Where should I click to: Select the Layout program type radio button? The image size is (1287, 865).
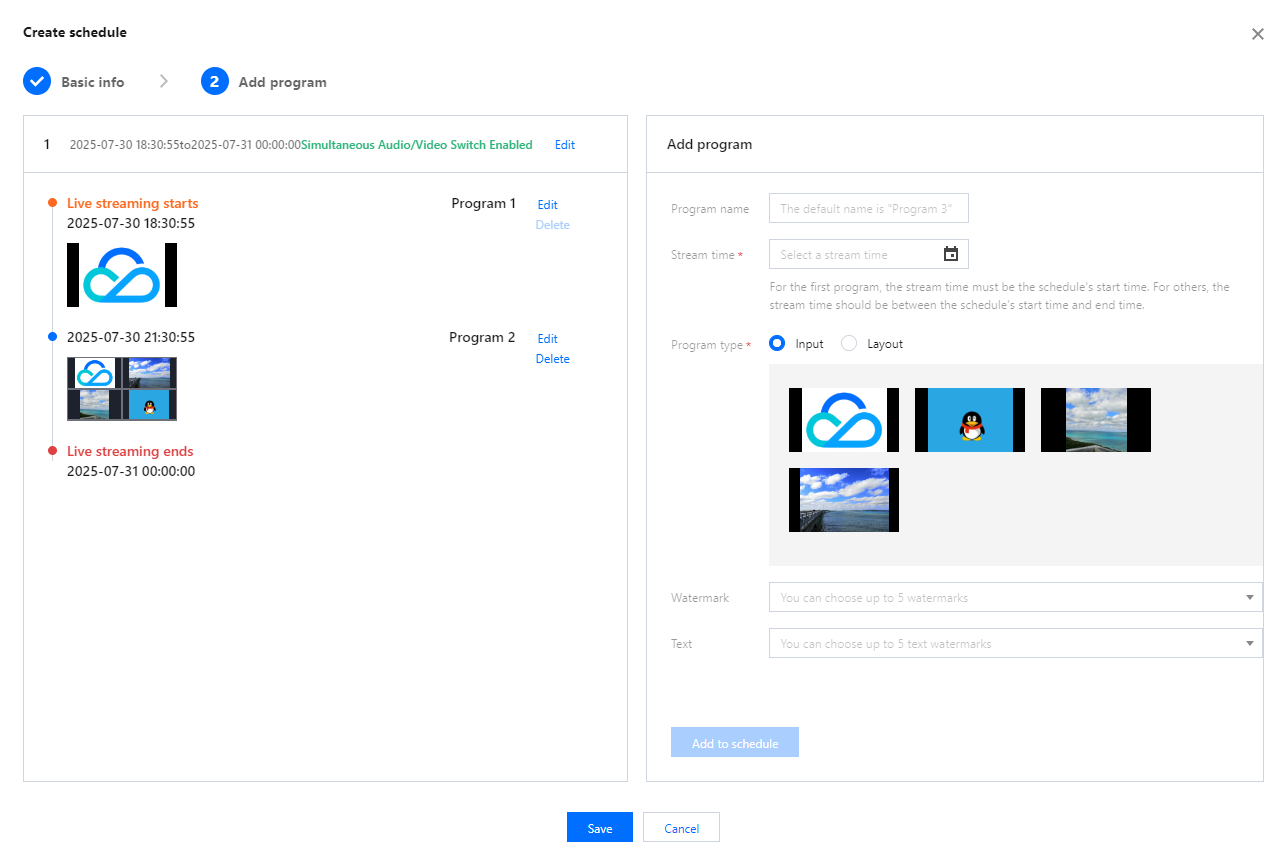coord(849,343)
